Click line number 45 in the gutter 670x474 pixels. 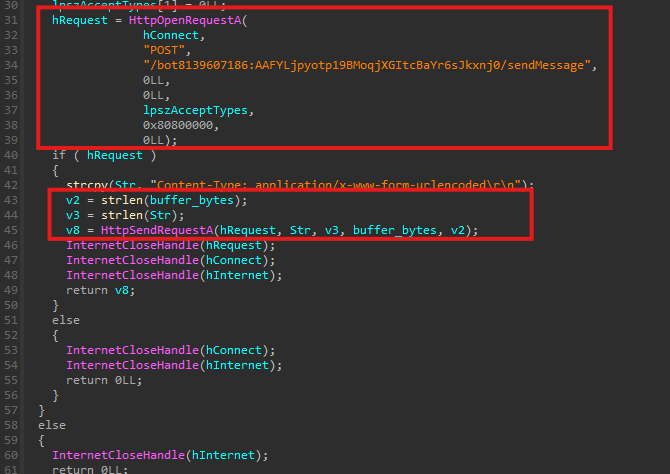tap(12, 231)
